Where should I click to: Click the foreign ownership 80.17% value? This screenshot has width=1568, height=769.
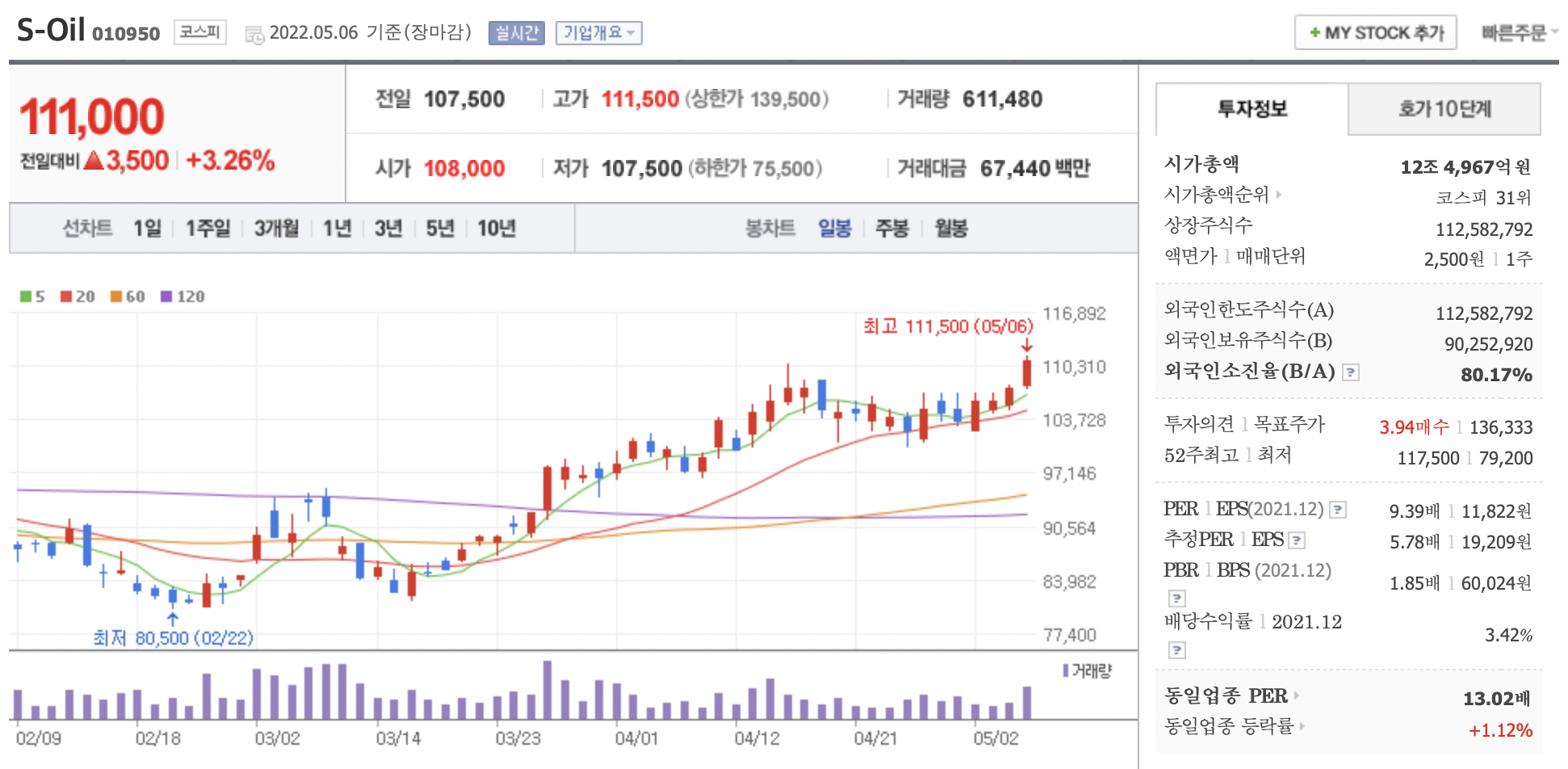1496,375
